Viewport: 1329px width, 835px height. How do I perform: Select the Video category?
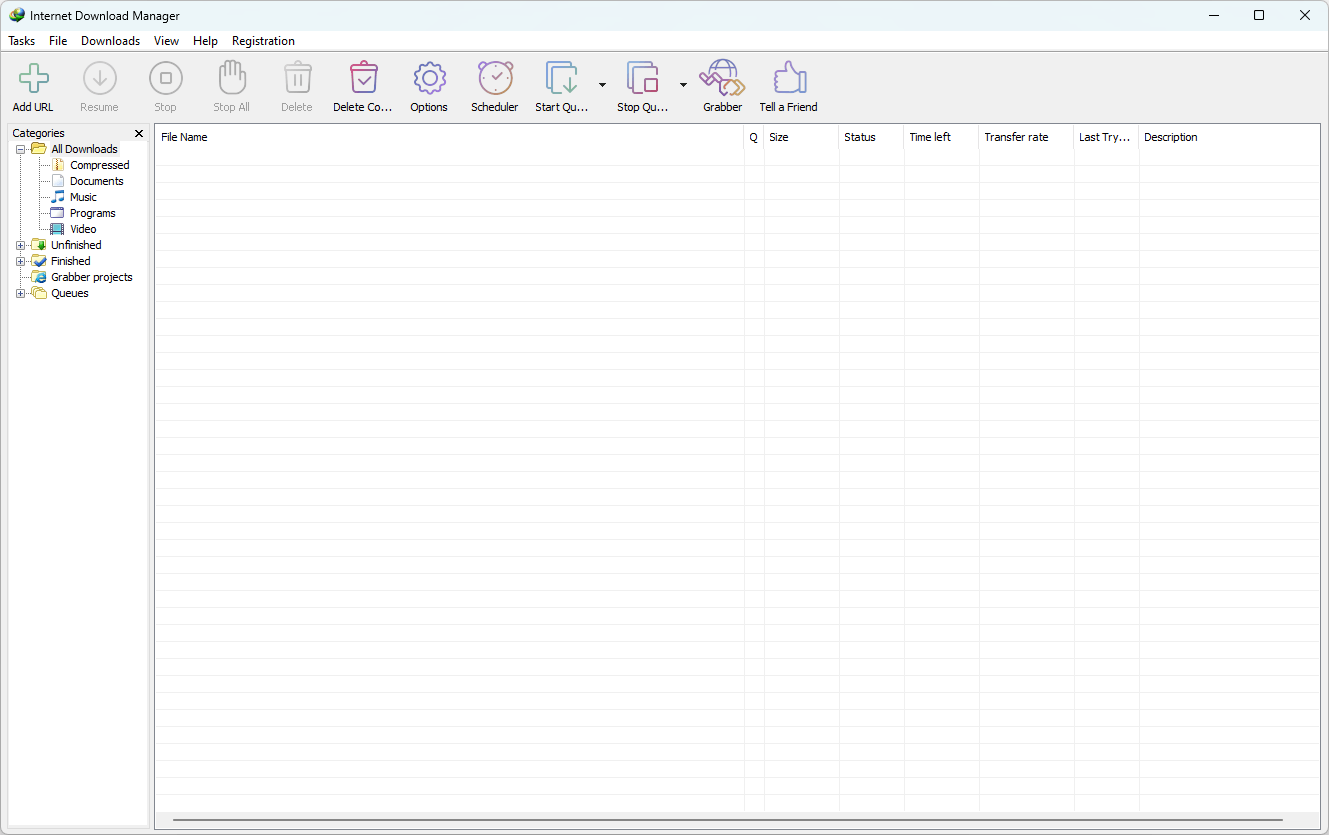pos(83,229)
